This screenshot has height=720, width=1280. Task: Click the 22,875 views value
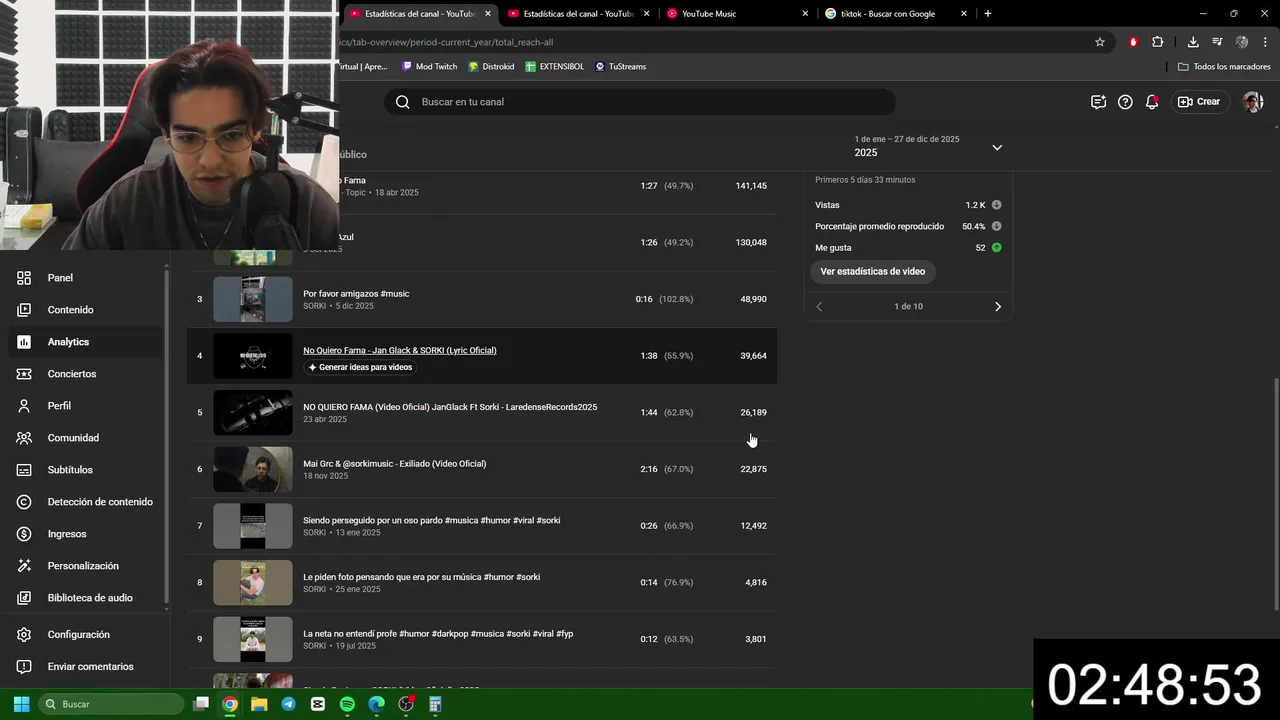click(x=753, y=469)
